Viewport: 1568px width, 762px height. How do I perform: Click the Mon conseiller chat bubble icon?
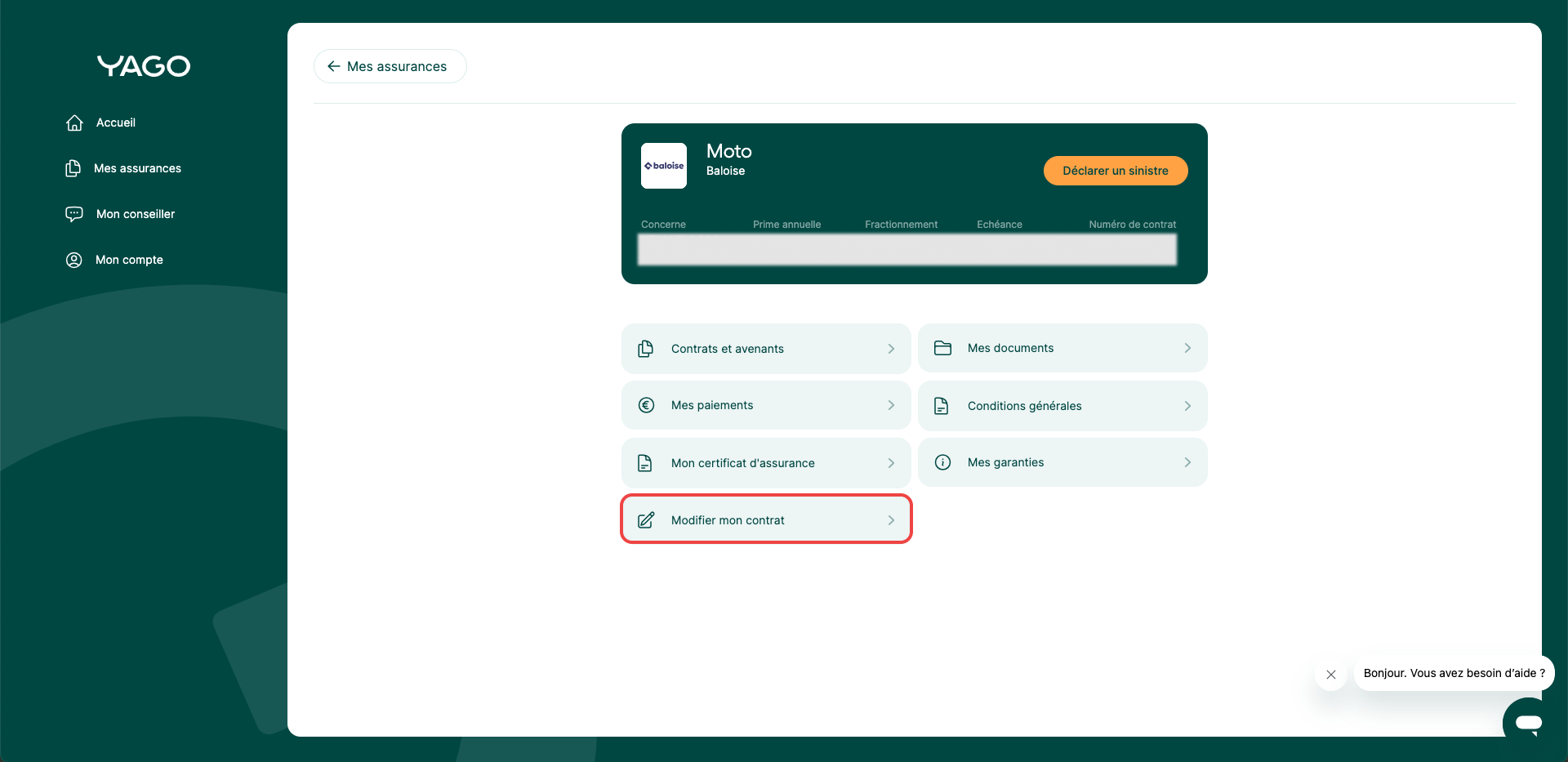pyautogui.click(x=74, y=214)
